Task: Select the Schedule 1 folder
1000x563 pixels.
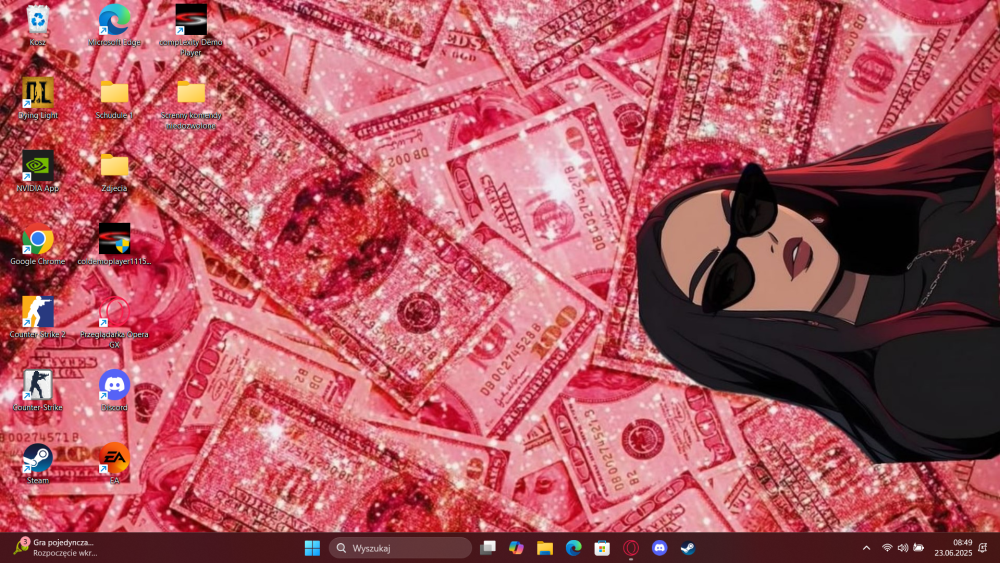Action: 114,98
